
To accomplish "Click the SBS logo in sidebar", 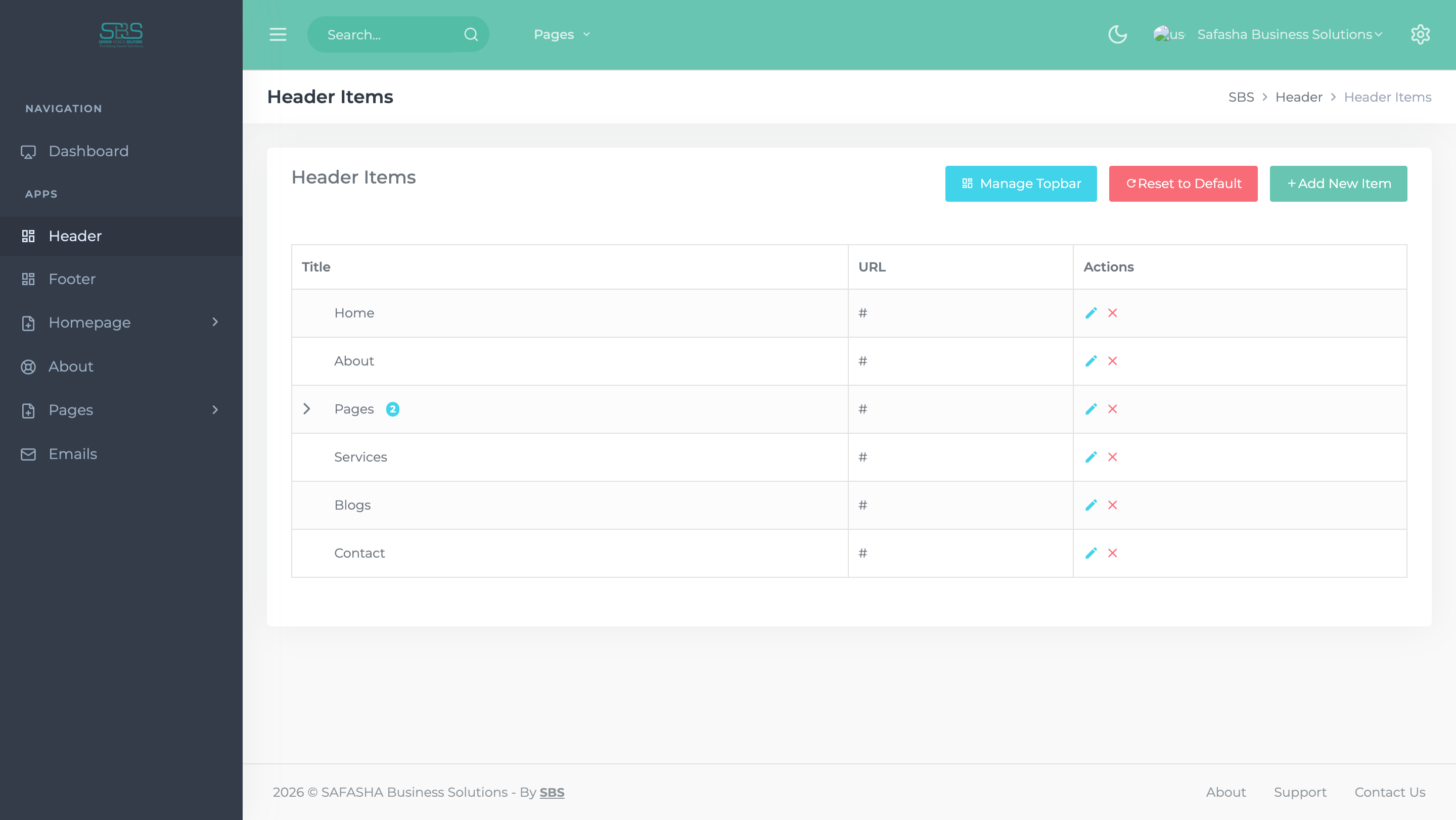I will (121, 35).
